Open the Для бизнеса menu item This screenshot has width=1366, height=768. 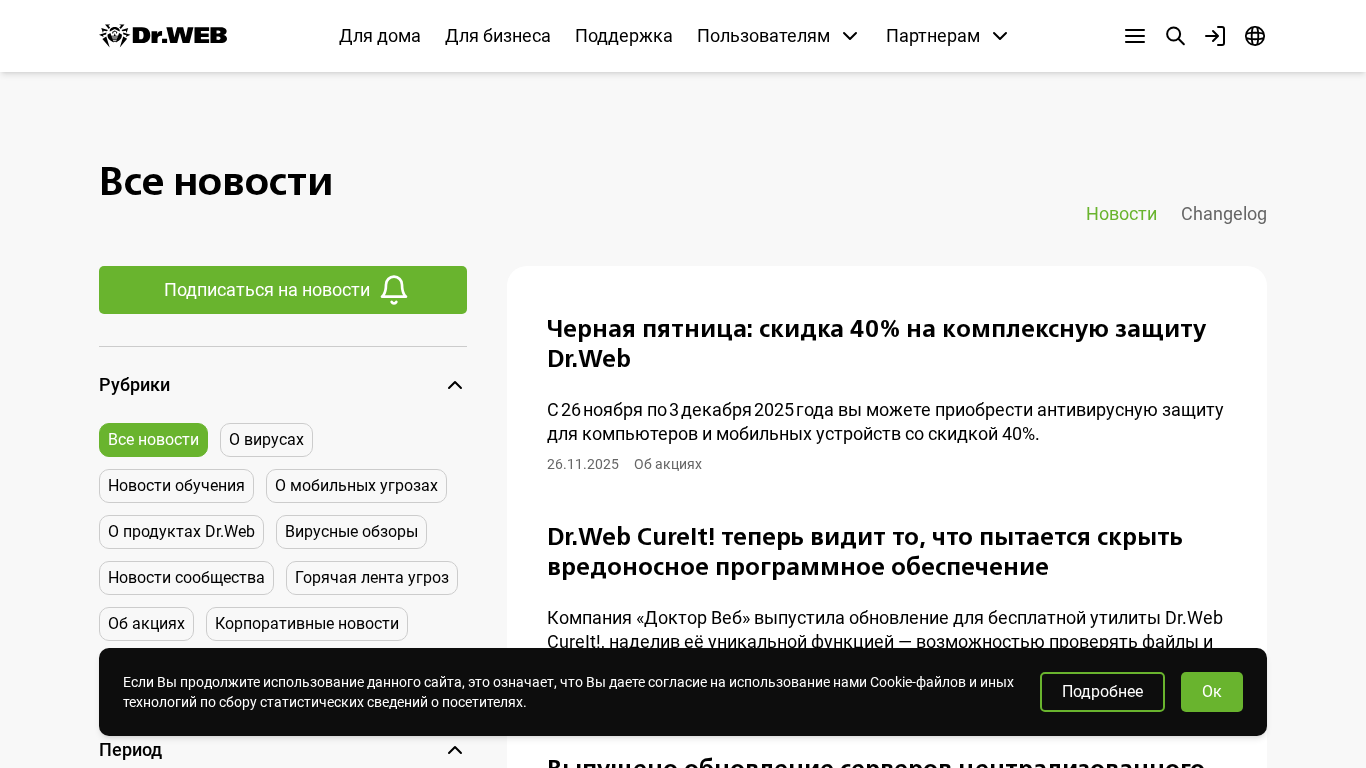click(498, 36)
